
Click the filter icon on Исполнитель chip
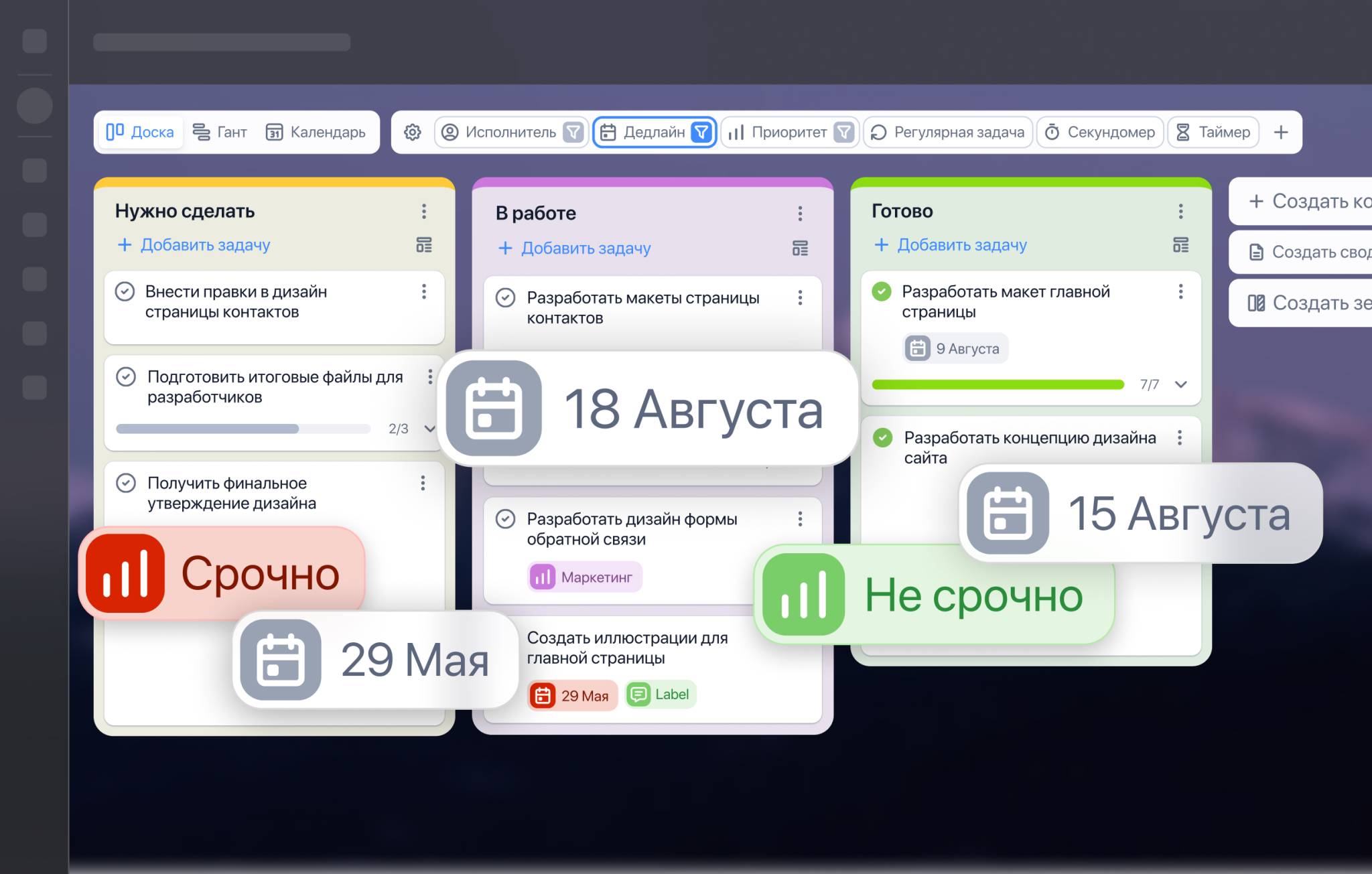pos(573,133)
